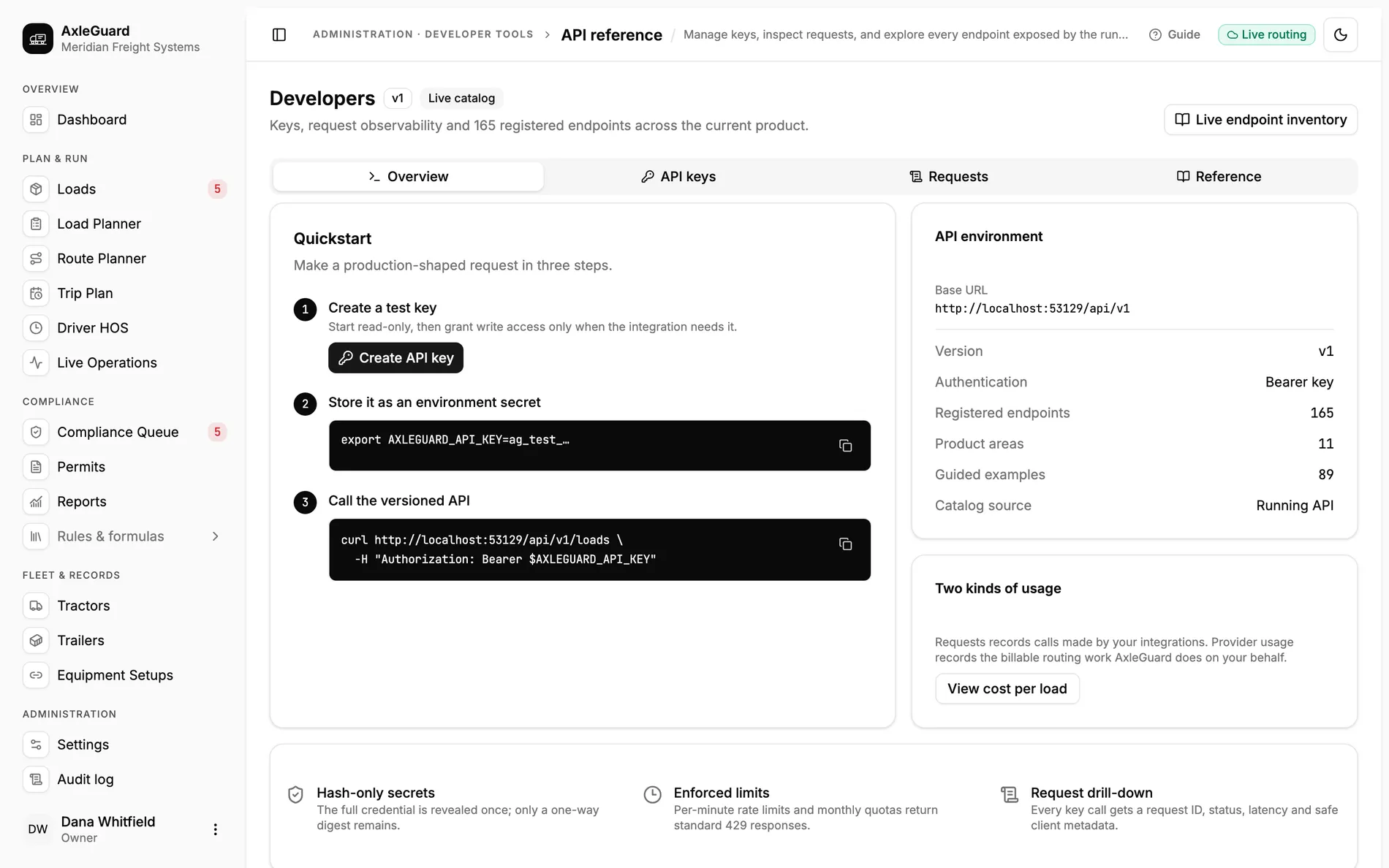This screenshot has width=1389, height=868.
Task: Switch to the API keys tab
Action: point(678,177)
